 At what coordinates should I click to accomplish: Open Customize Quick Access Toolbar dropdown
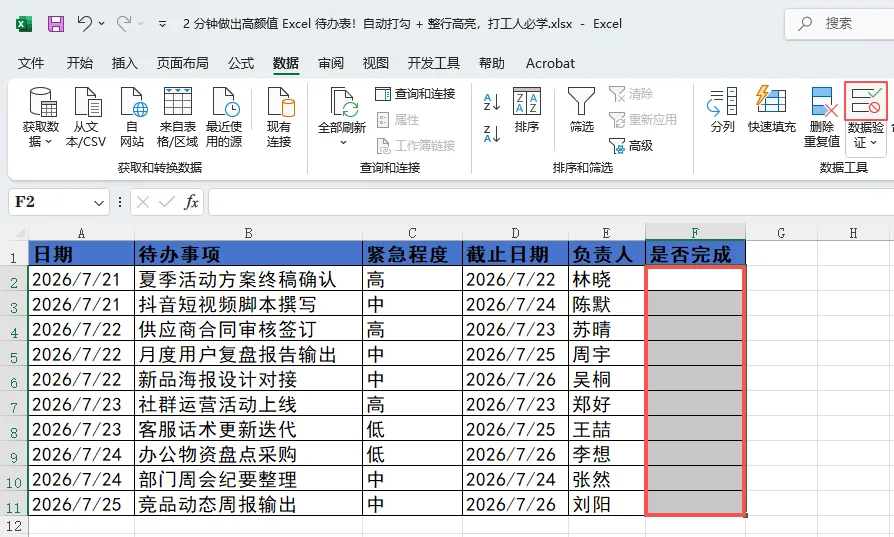(x=162, y=24)
